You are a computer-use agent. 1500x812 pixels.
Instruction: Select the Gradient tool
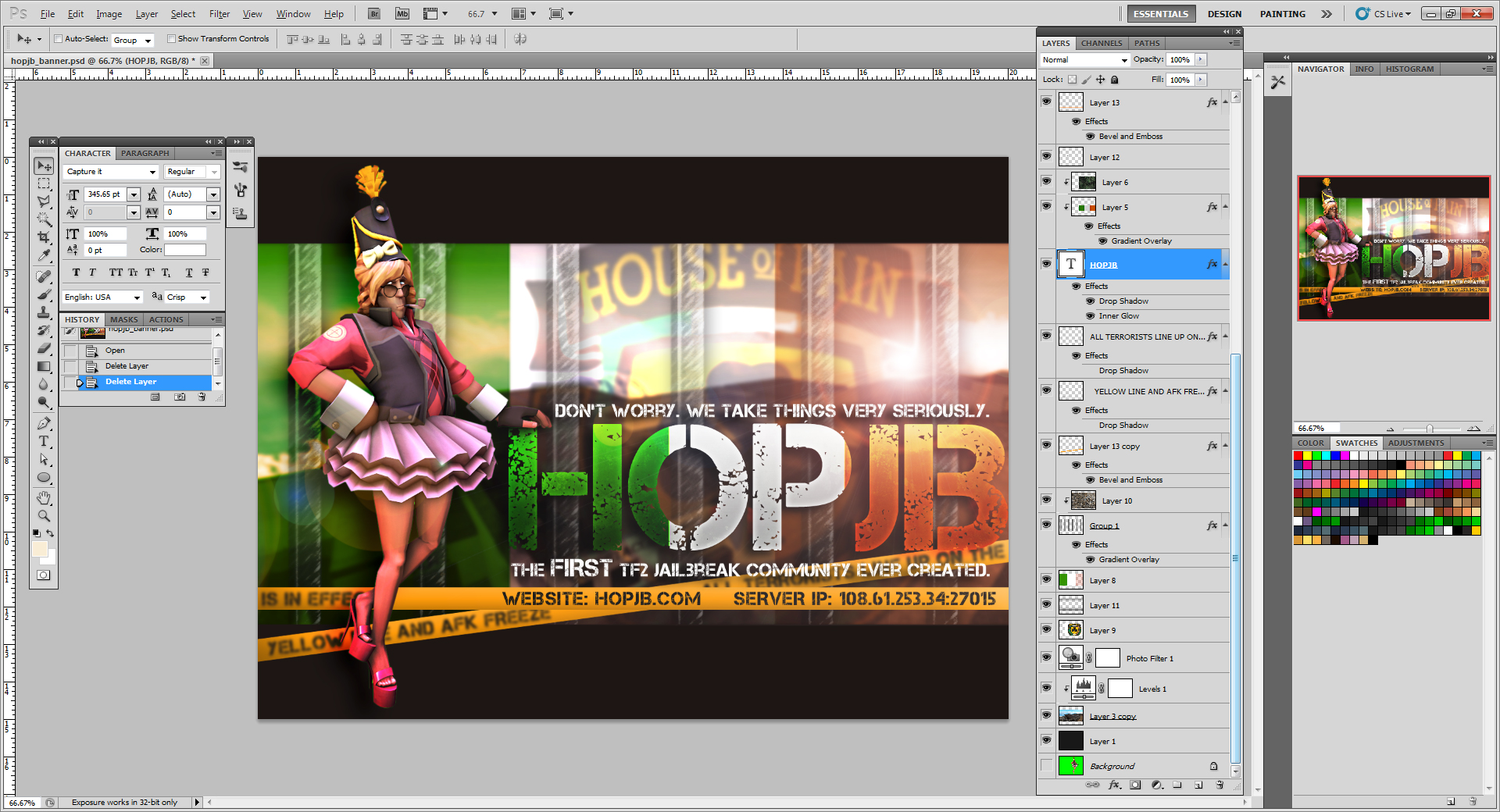click(x=44, y=366)
